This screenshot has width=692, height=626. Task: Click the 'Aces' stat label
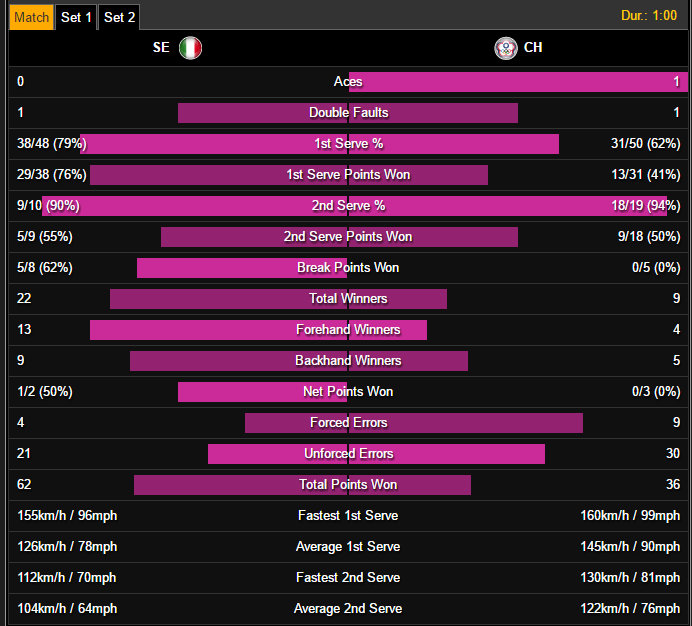point(348,82)
